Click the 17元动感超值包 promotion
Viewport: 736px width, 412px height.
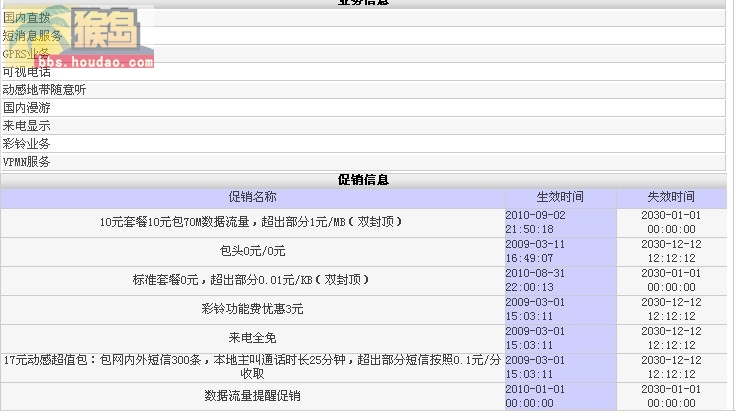253,367
